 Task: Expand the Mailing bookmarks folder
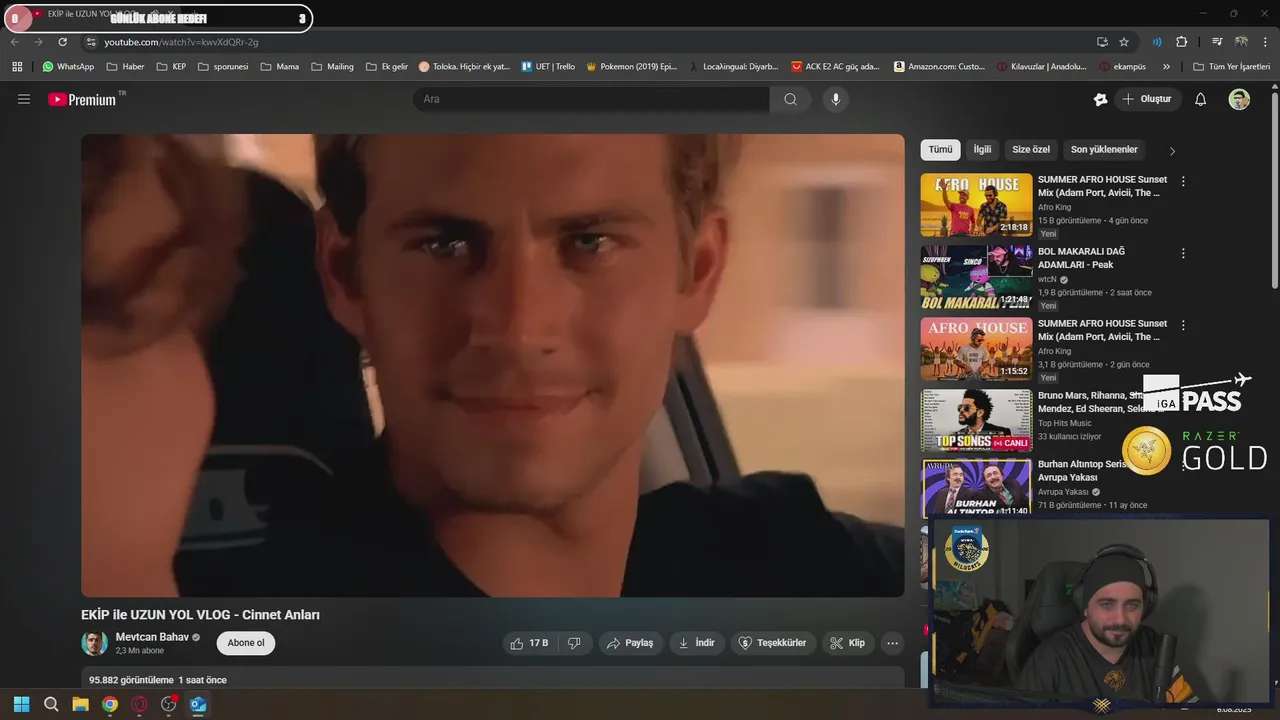[332, 67]
